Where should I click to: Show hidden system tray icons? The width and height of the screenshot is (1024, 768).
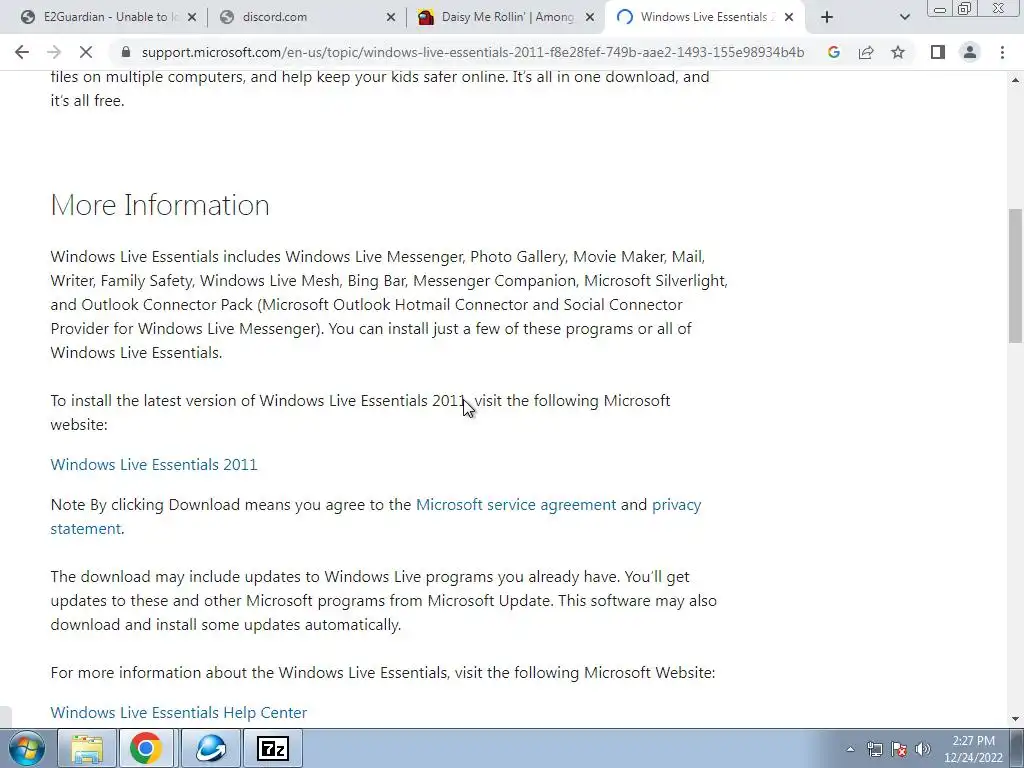pyautogui.click(x=850, y=749)
